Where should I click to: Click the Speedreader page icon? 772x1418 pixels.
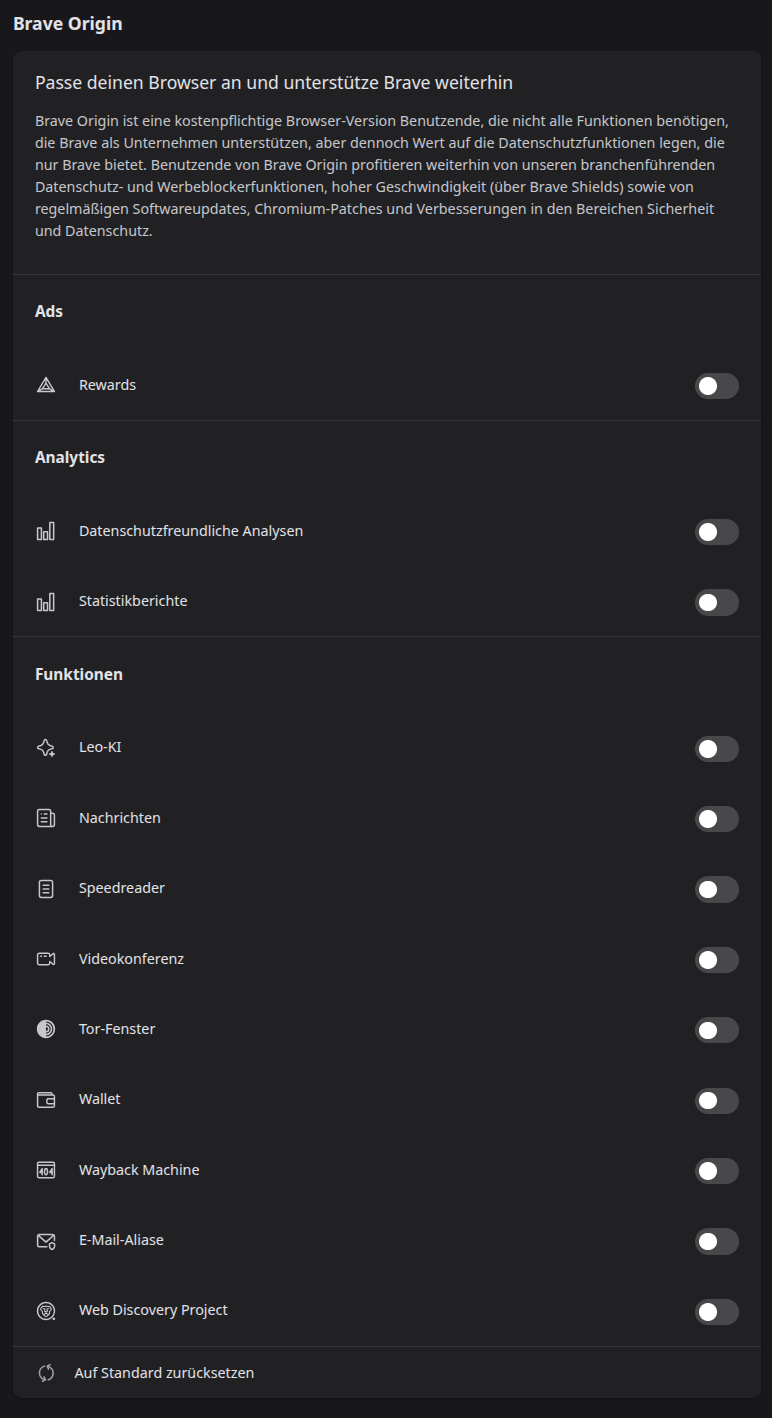[x=46, y=888]
